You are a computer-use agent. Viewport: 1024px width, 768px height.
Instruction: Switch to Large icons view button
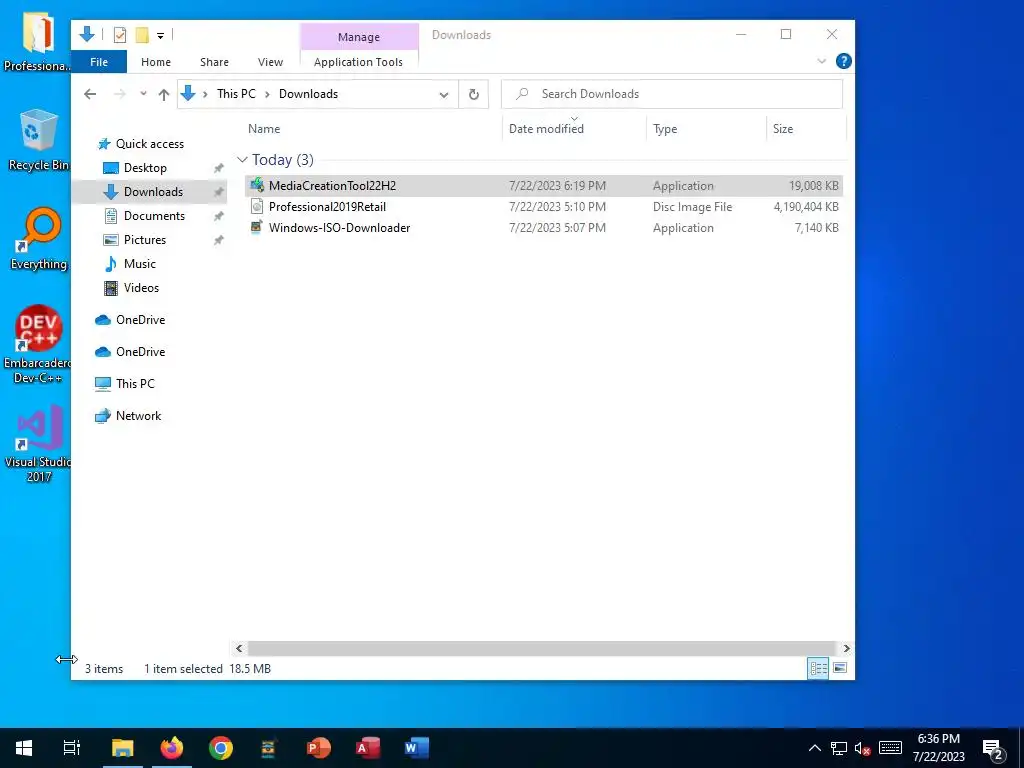coord(840,668)
